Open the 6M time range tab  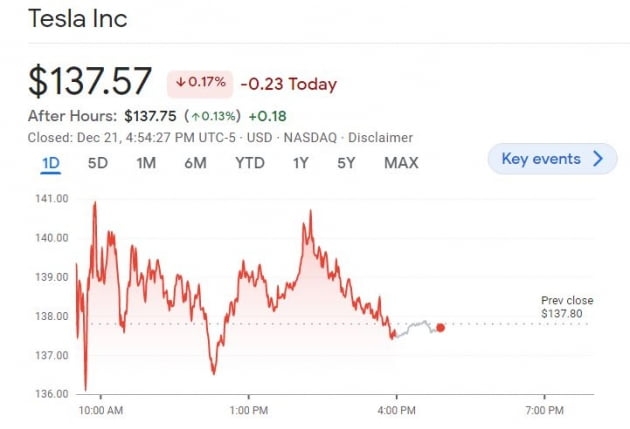click(195, 162)
